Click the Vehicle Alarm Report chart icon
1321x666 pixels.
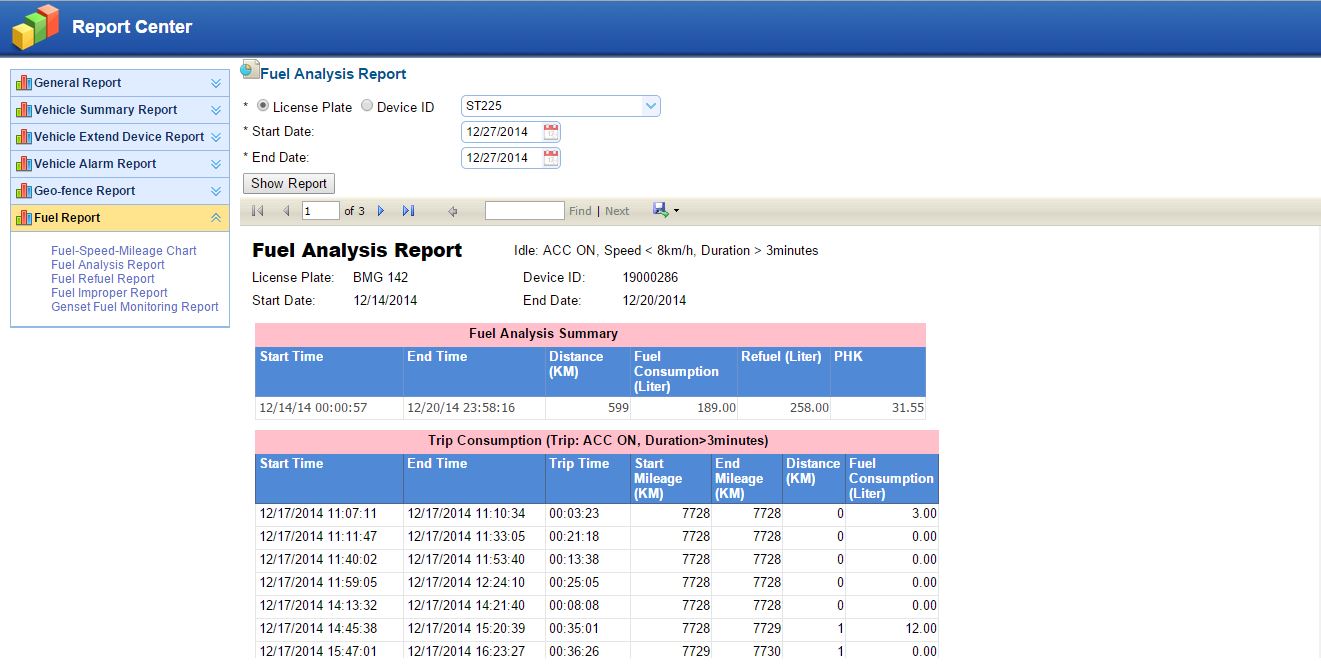coord(24,164)
